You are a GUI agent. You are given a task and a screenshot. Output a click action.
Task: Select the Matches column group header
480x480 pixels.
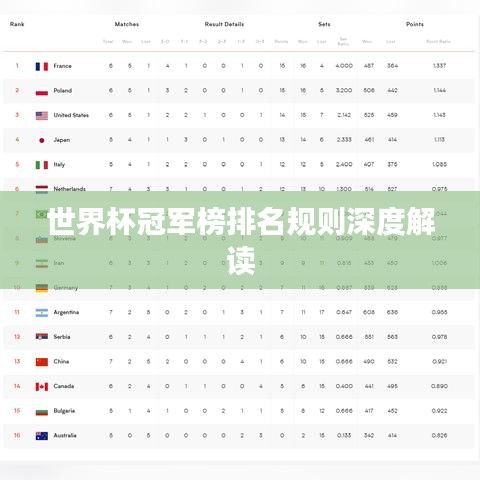coord(127,24)
